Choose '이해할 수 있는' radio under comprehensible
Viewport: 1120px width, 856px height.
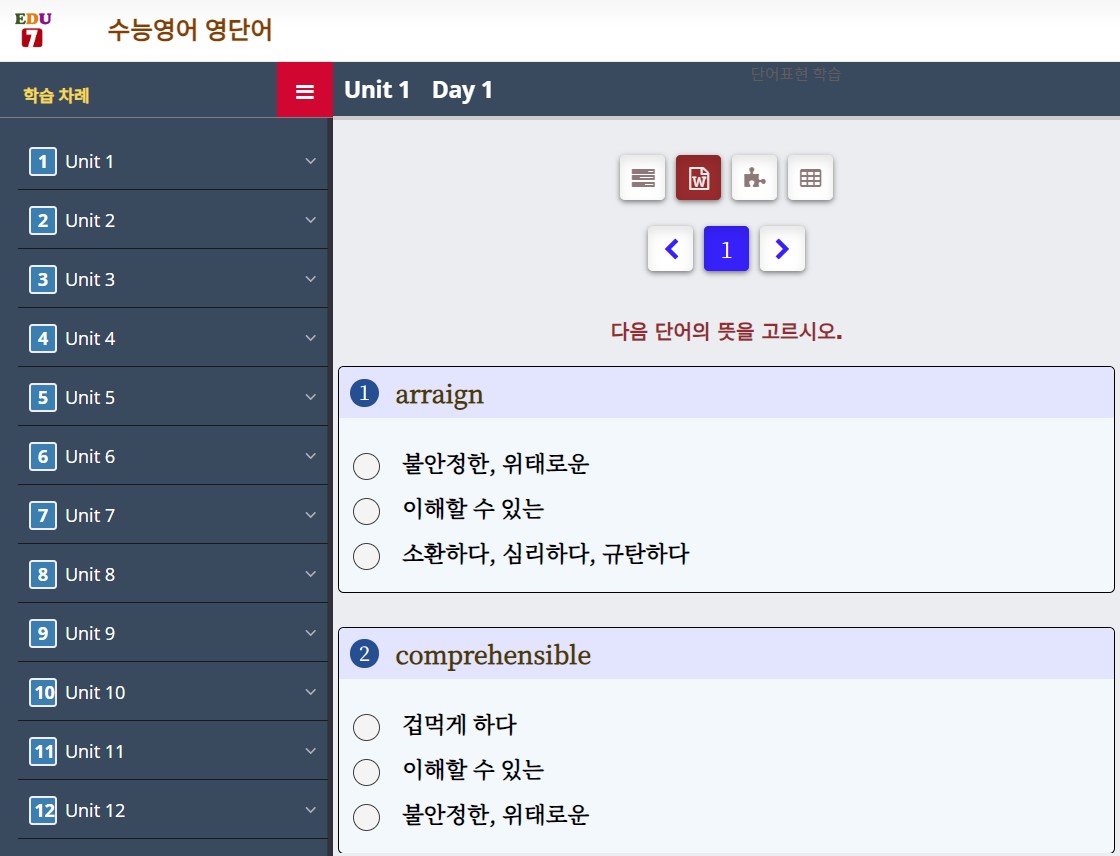tap(367, 772)
